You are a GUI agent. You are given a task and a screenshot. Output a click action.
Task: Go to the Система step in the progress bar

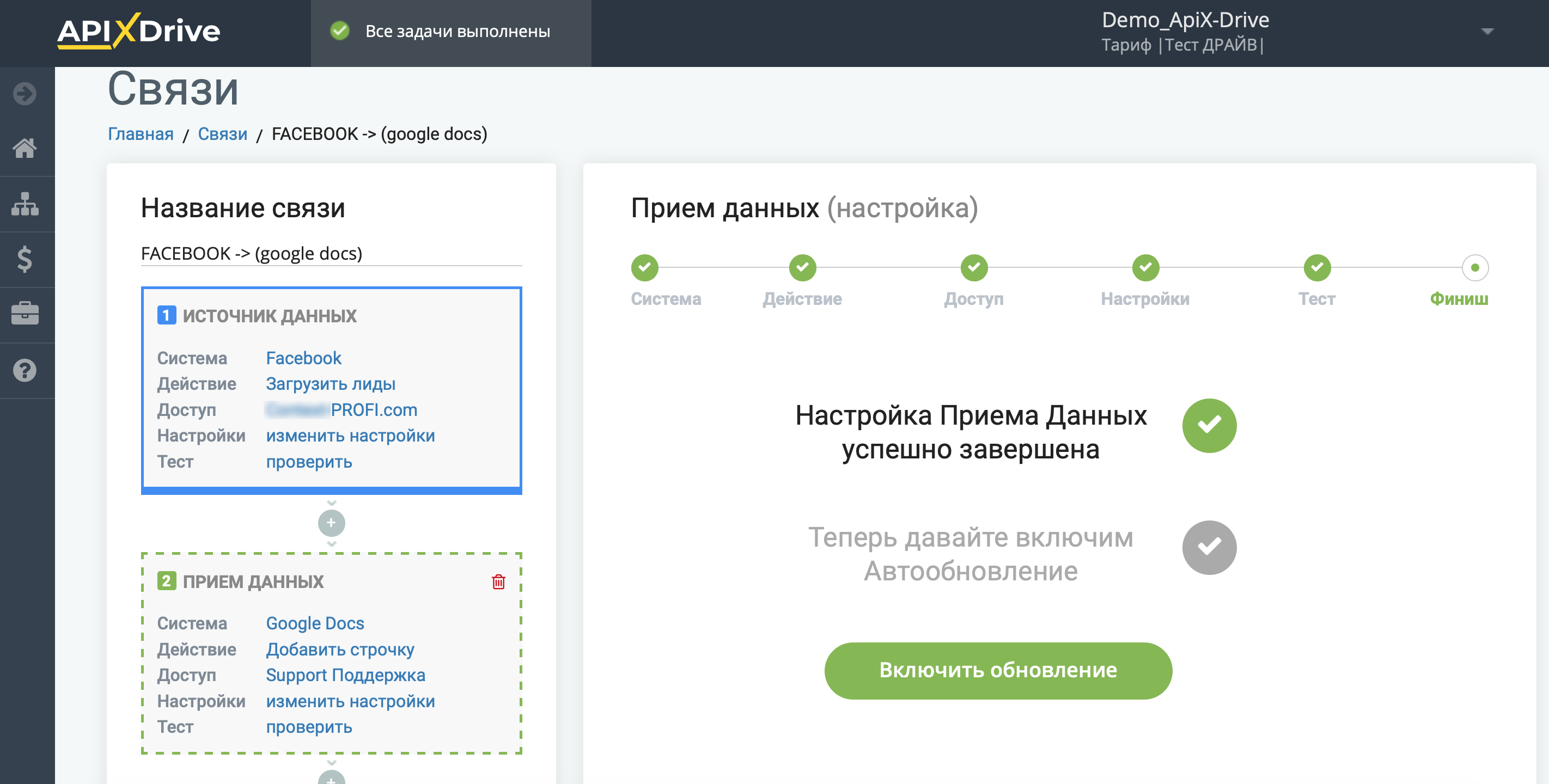645,267
